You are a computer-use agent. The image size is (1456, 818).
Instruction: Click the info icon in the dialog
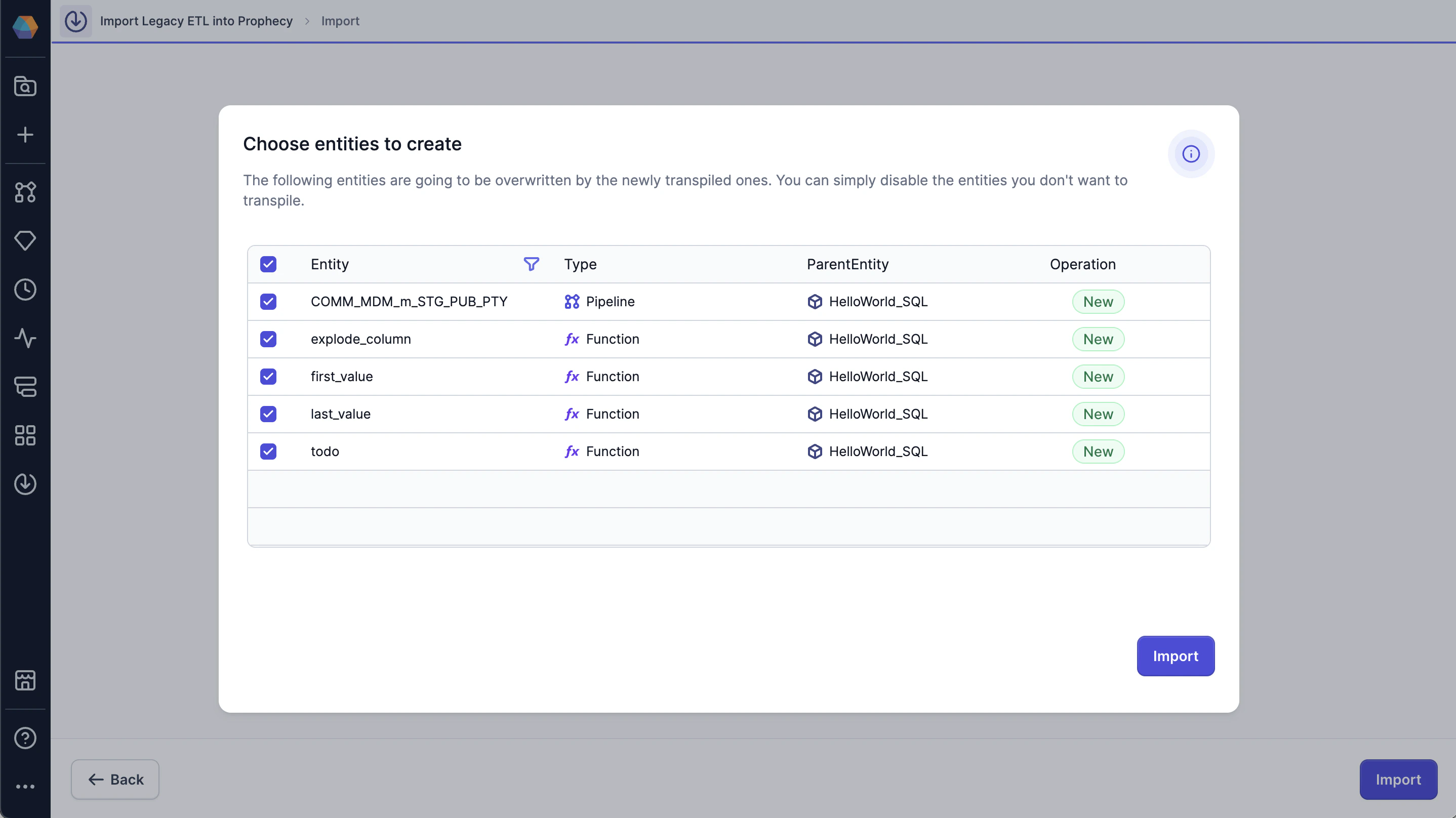point(1190,154)
